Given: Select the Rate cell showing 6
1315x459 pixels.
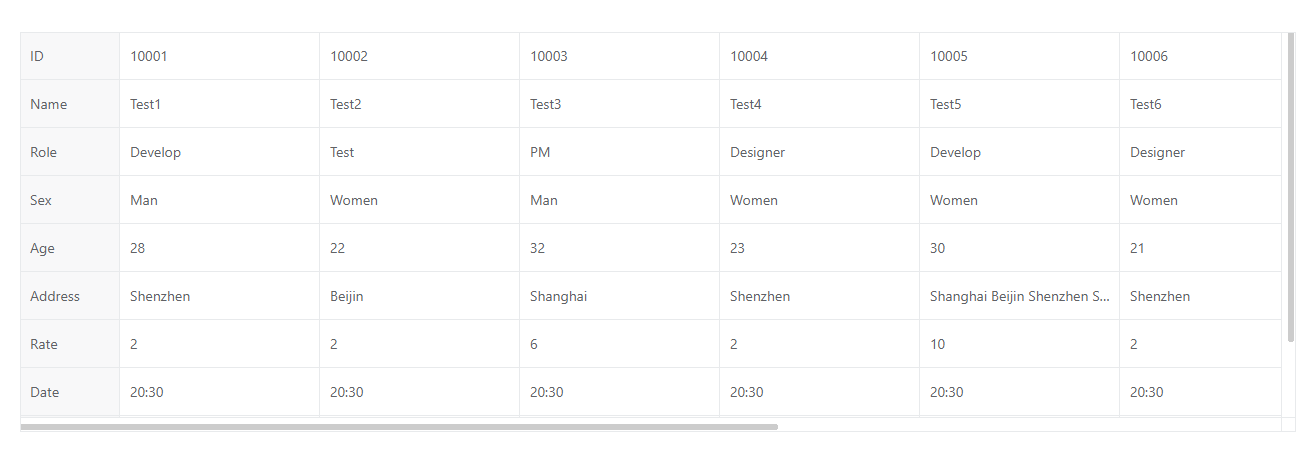Looking at the screenshot, I should click(619, 344).
